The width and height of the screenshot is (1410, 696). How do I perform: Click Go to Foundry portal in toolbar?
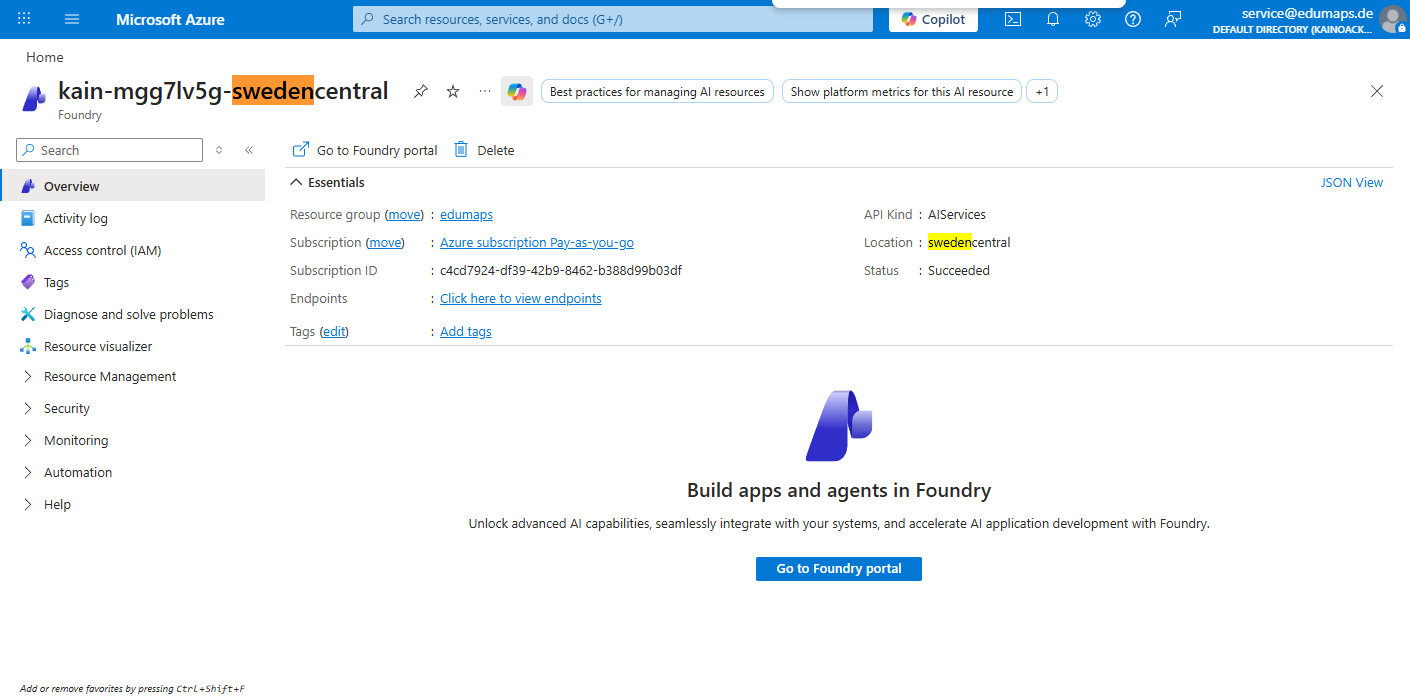click(x=365, y=150)
